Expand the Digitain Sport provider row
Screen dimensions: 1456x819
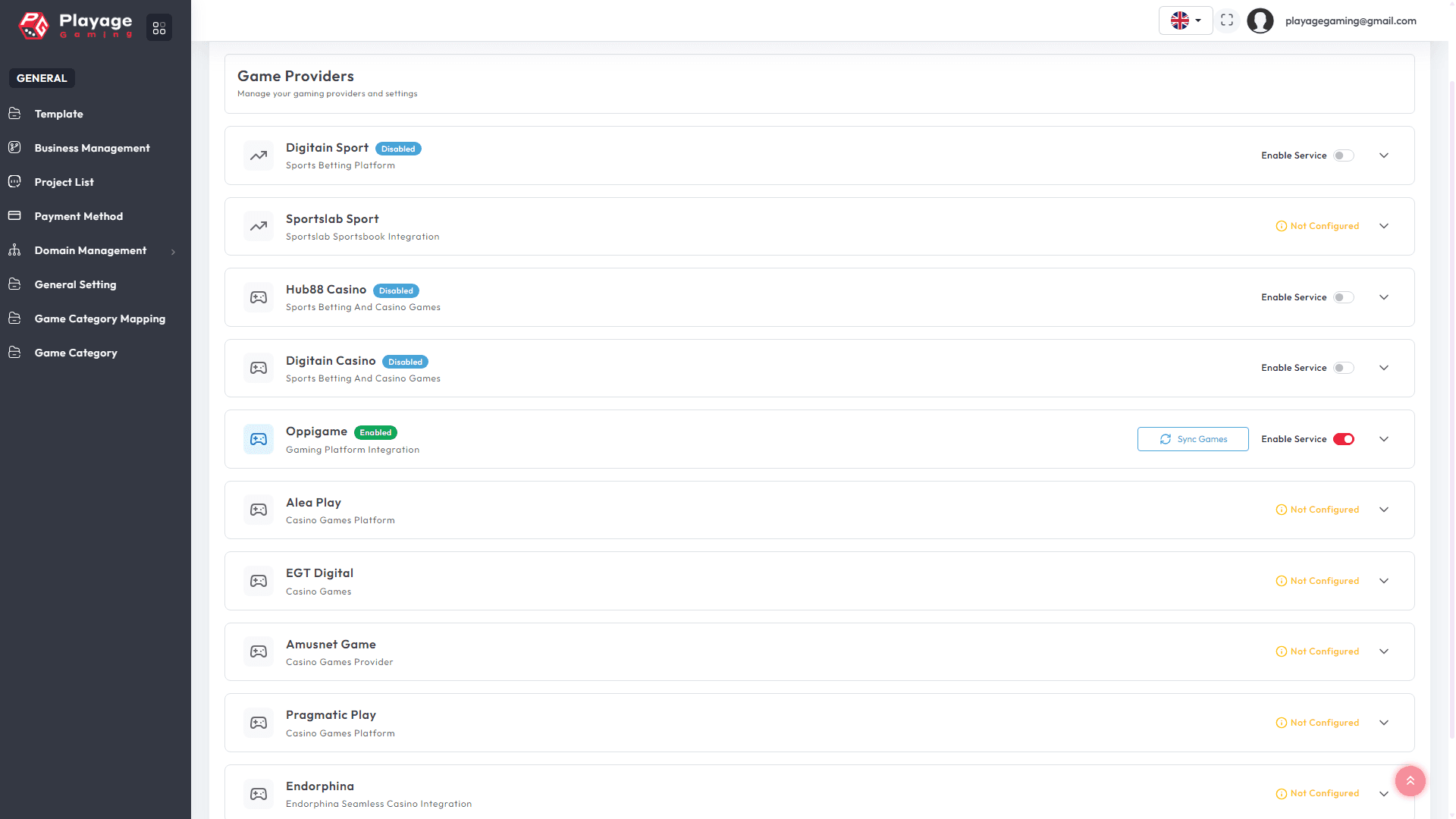[1384, 155]
